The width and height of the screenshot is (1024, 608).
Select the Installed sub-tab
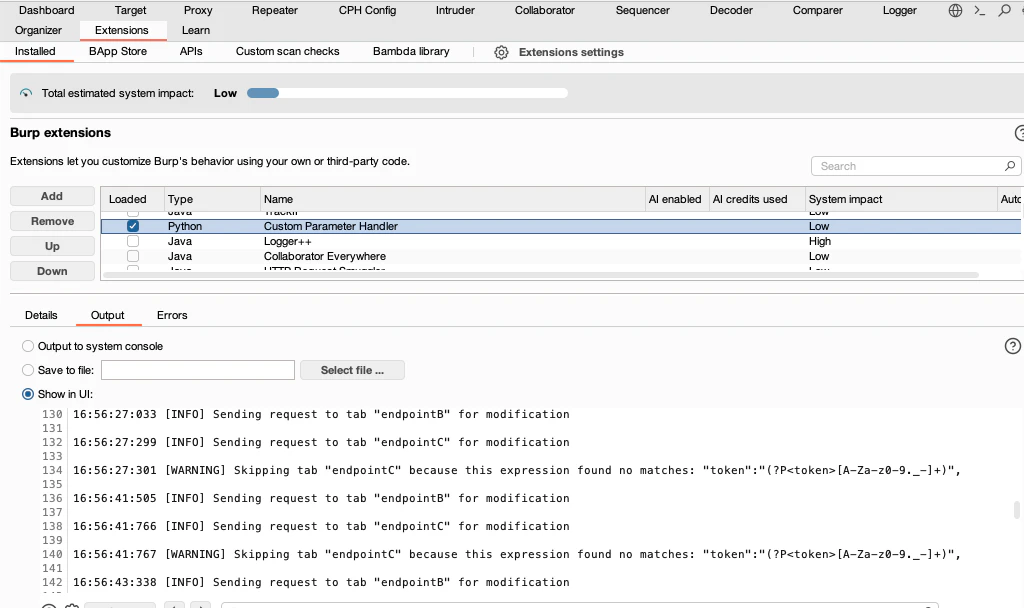[x=35, y=51]
